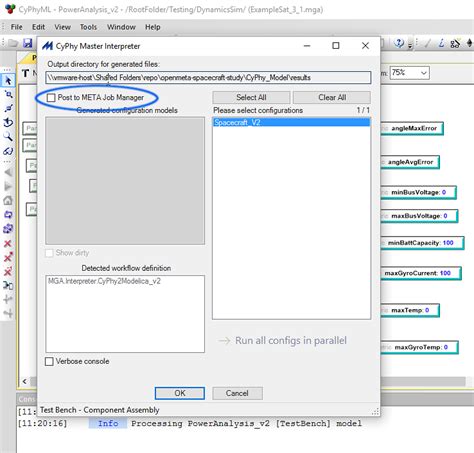Tick the Show dirty checkbox
This screenshot has height=453, width=474.
click(x=49, y=253)
